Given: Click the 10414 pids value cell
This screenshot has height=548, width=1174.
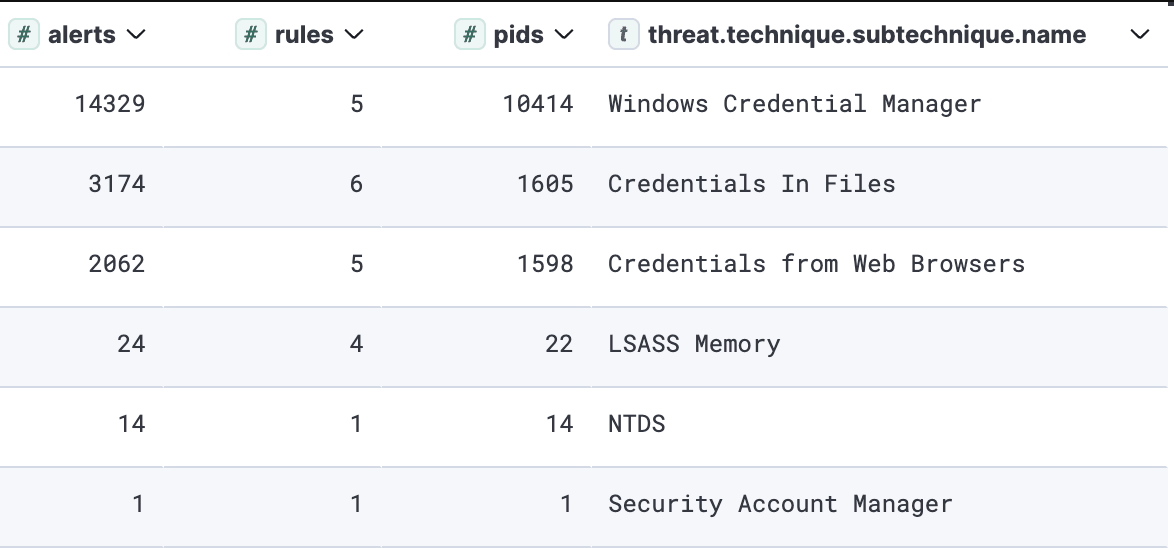Looking at the screenshot, I should click(x=538, y=104).
